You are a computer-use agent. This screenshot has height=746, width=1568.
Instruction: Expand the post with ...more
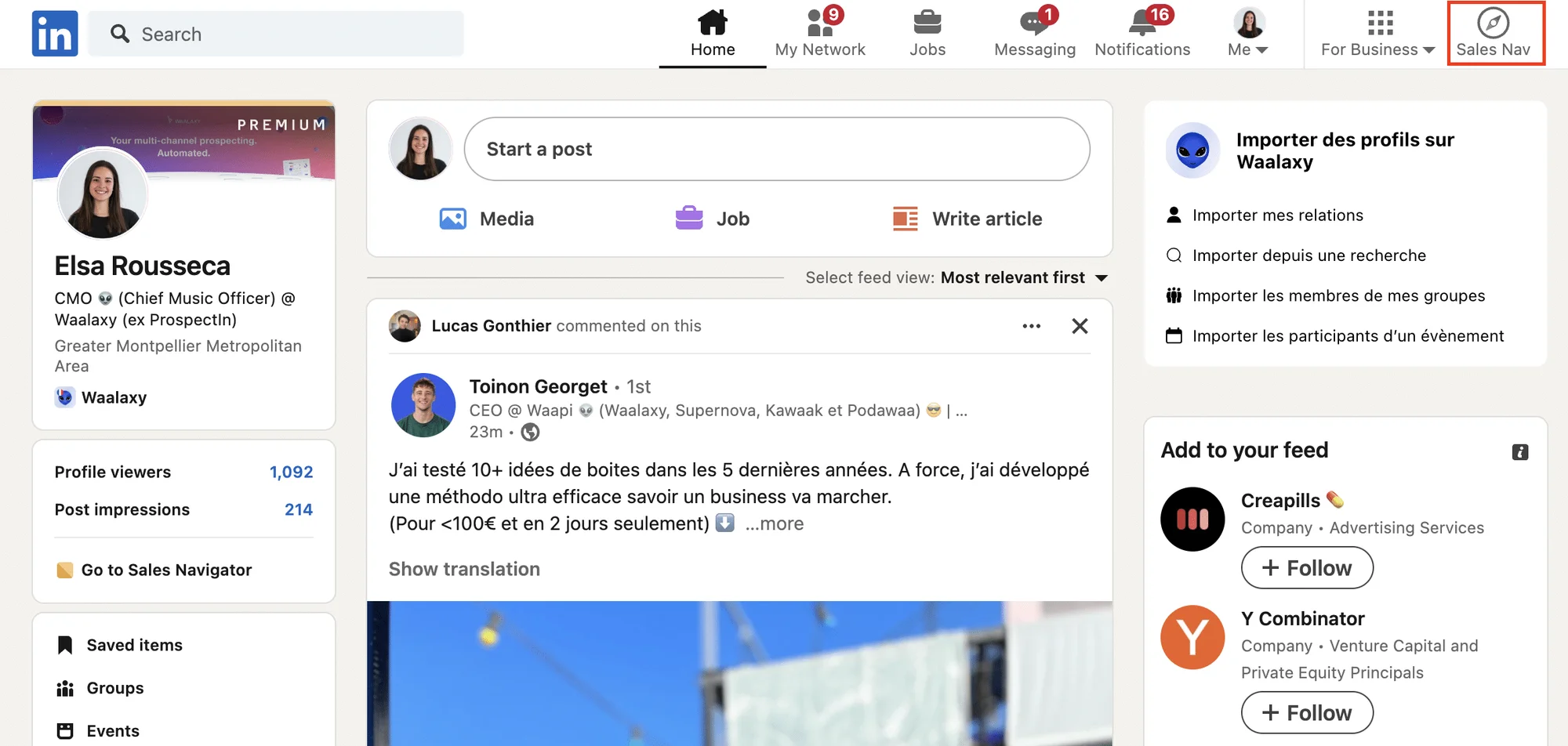[775, 523]
